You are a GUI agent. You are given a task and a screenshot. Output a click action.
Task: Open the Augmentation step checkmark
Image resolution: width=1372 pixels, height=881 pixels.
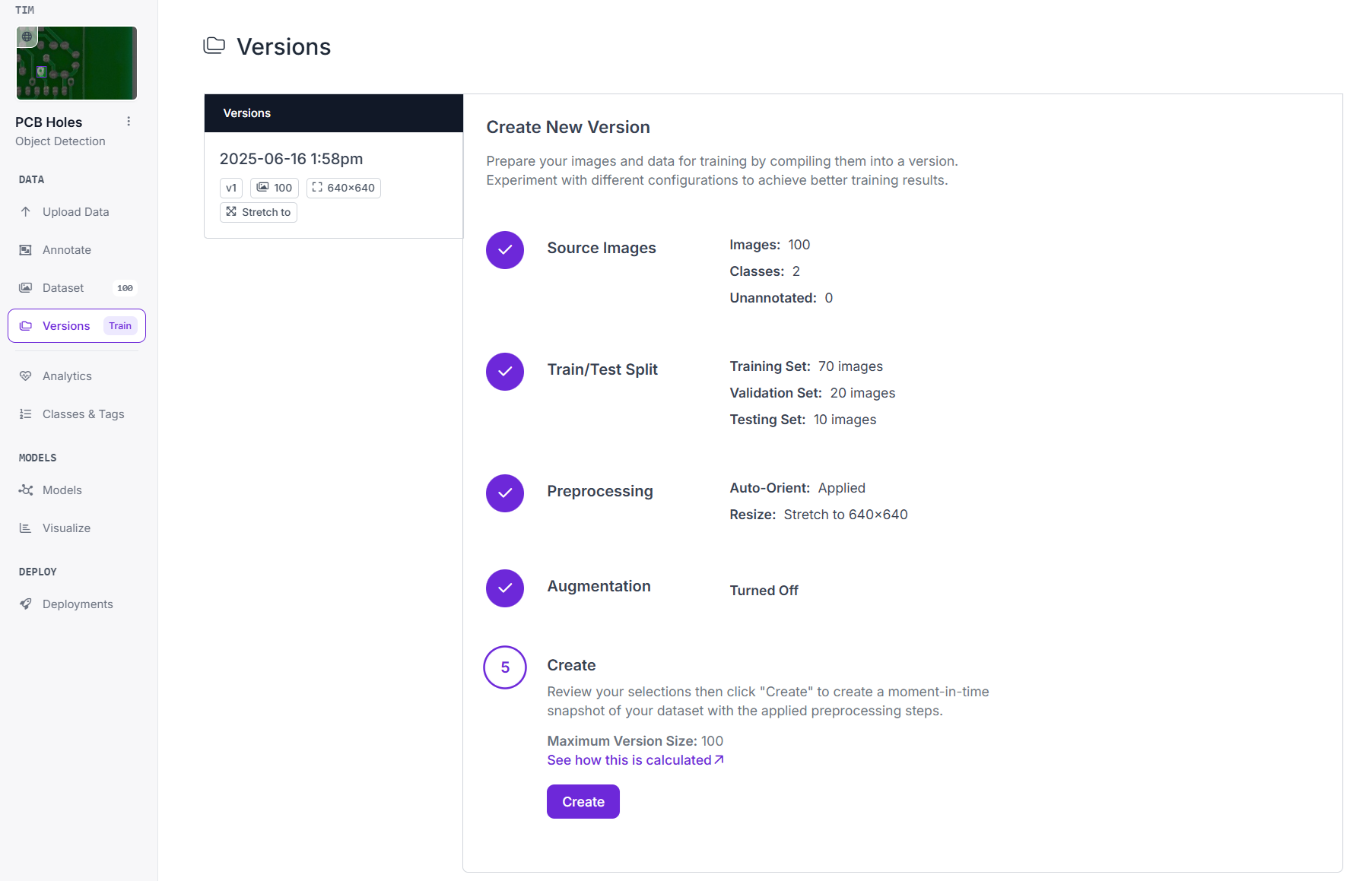(x=505, y=588)
